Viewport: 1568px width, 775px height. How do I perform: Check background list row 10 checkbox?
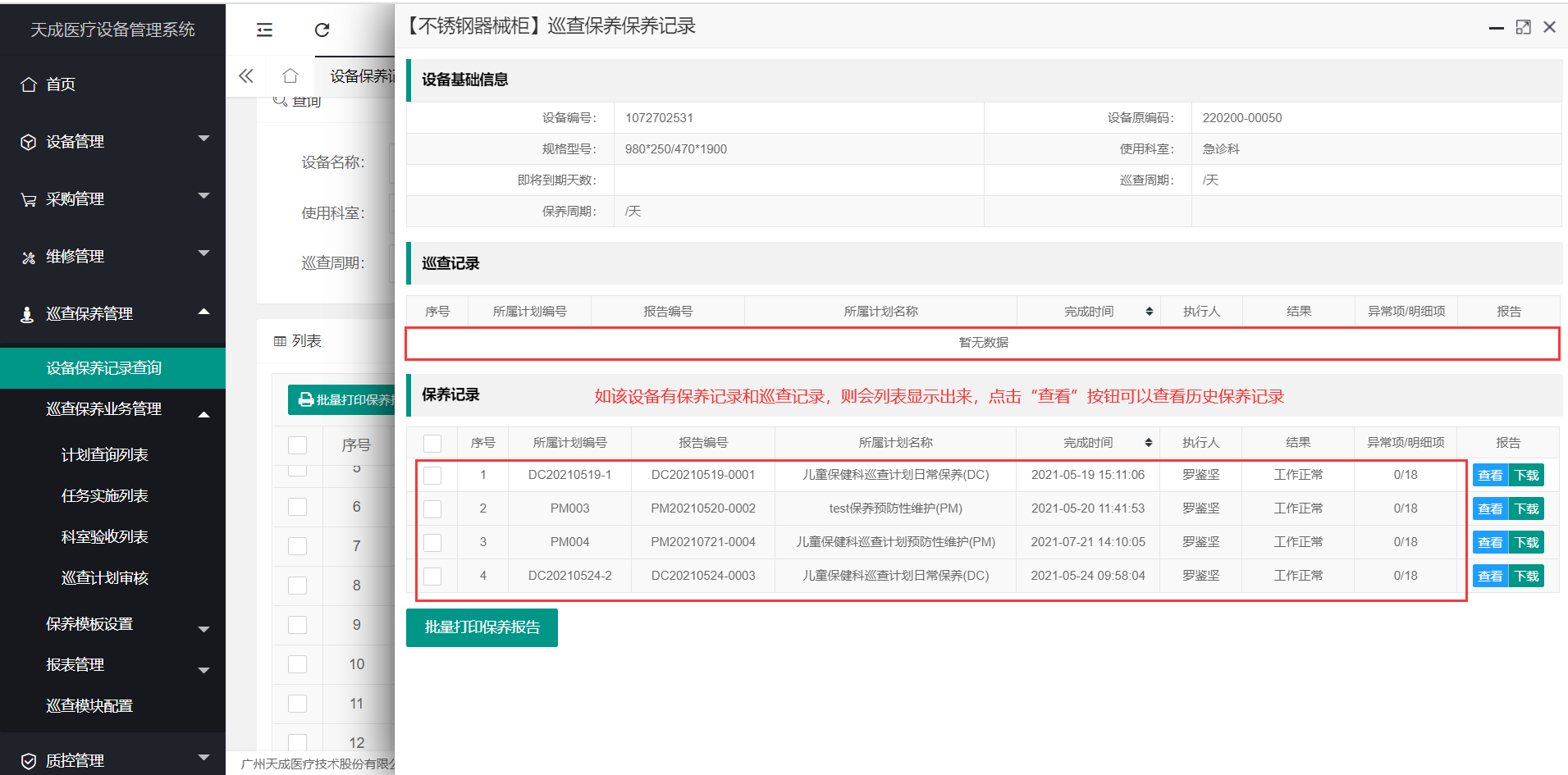(298, 664)
